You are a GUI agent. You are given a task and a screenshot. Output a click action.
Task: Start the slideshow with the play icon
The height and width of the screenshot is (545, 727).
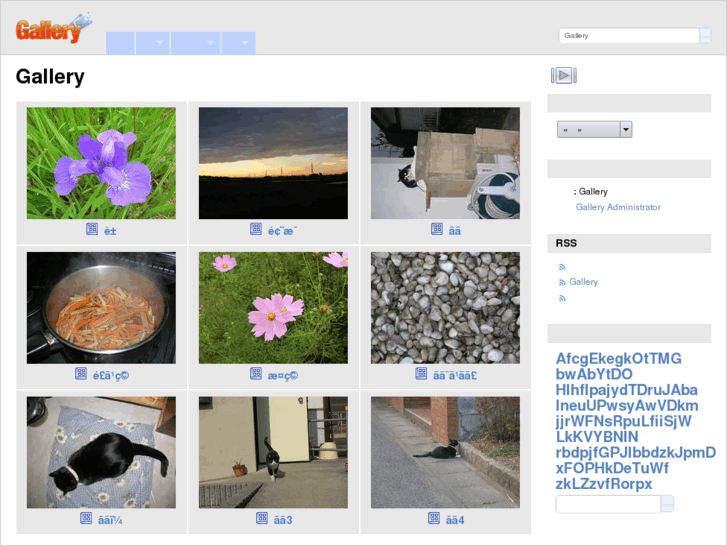pyautogui.click(x=564, y=75)
